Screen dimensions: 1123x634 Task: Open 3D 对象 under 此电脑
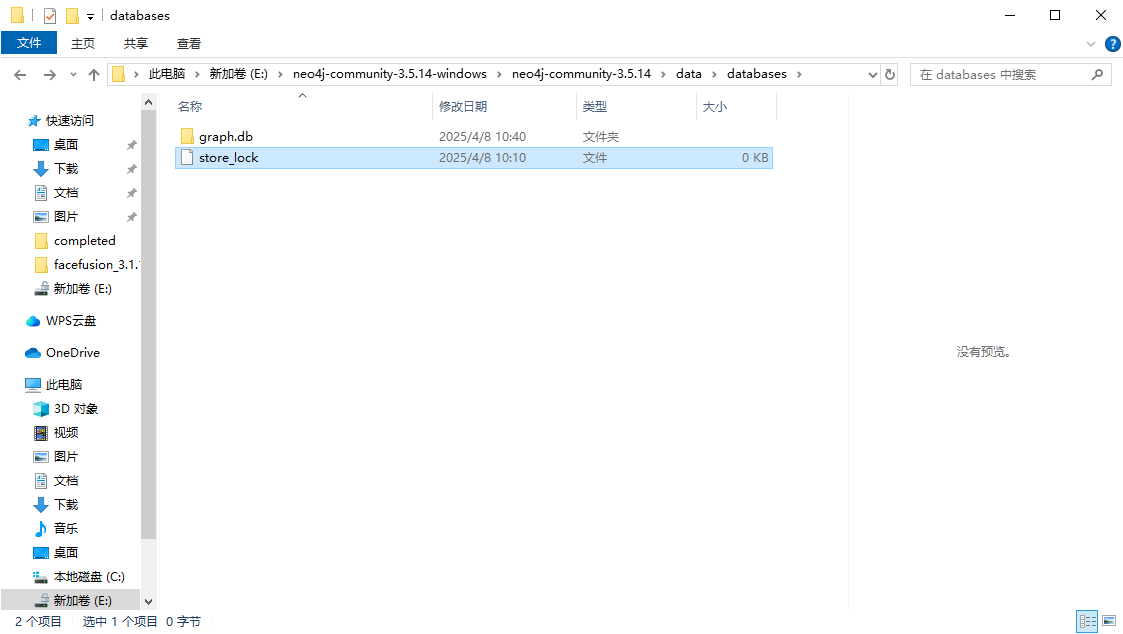pos(76,408)
